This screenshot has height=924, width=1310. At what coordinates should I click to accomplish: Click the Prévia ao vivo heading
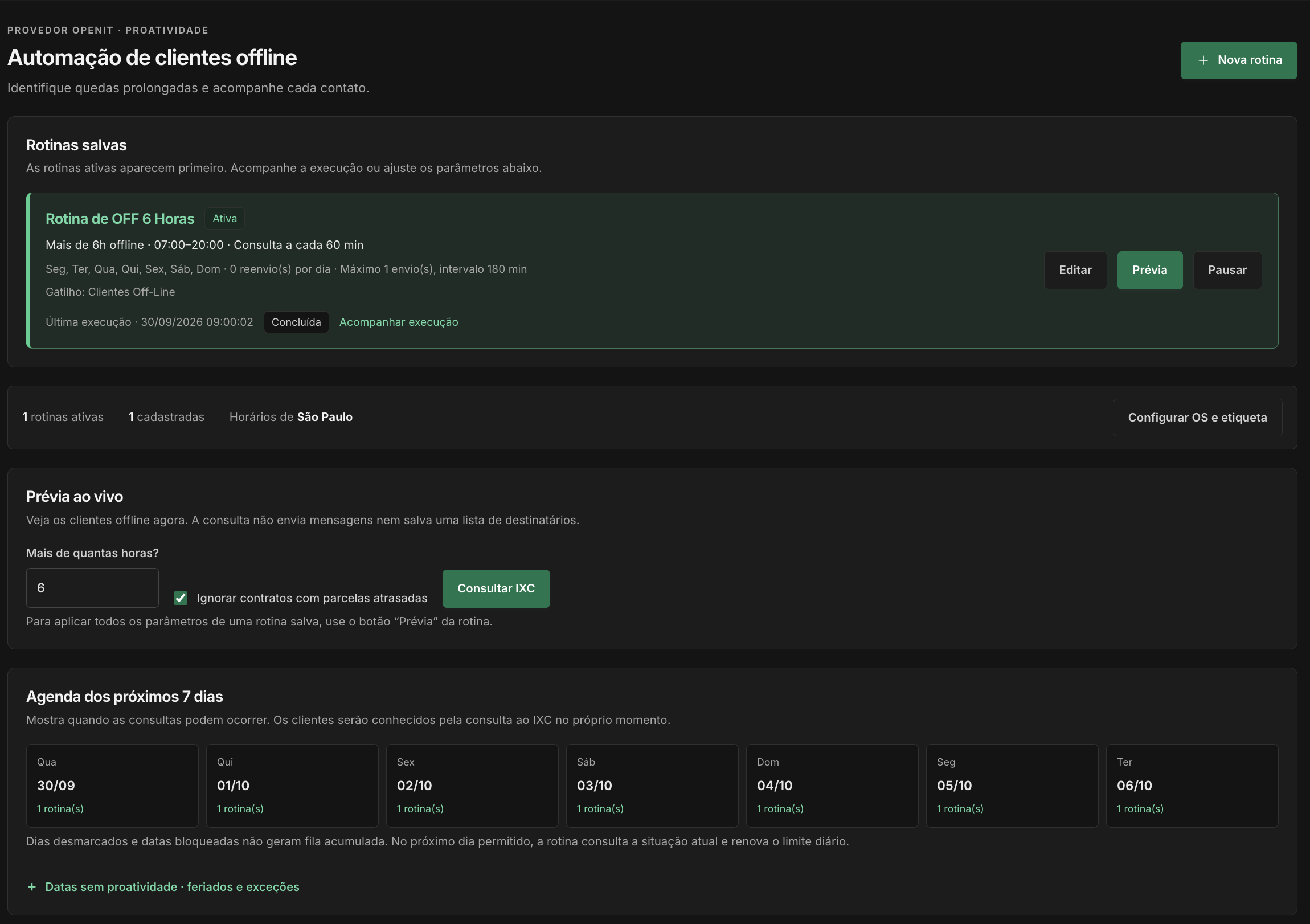point(75,497)
